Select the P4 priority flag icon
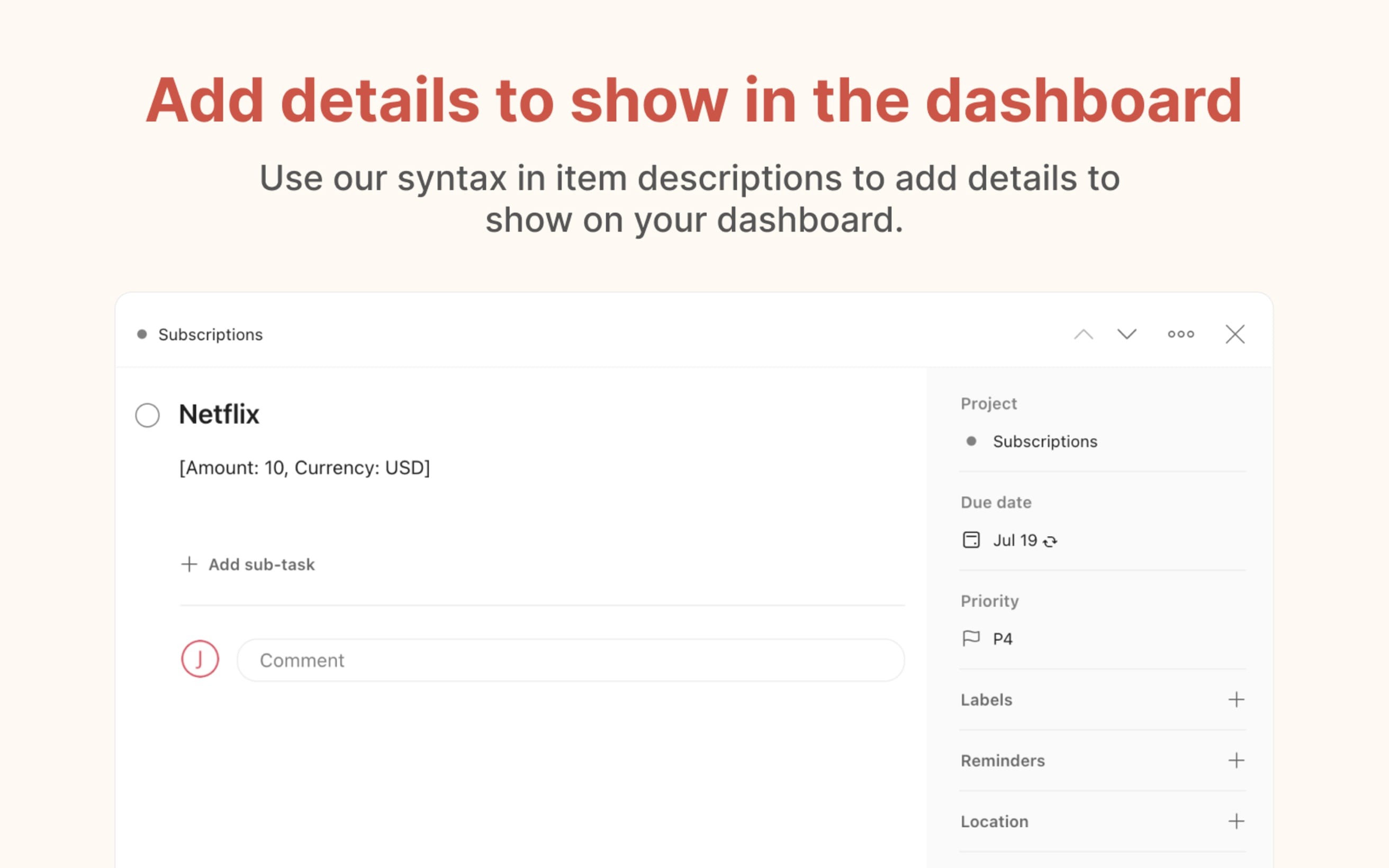1389x868 pixels. click(x=971, y=638)
